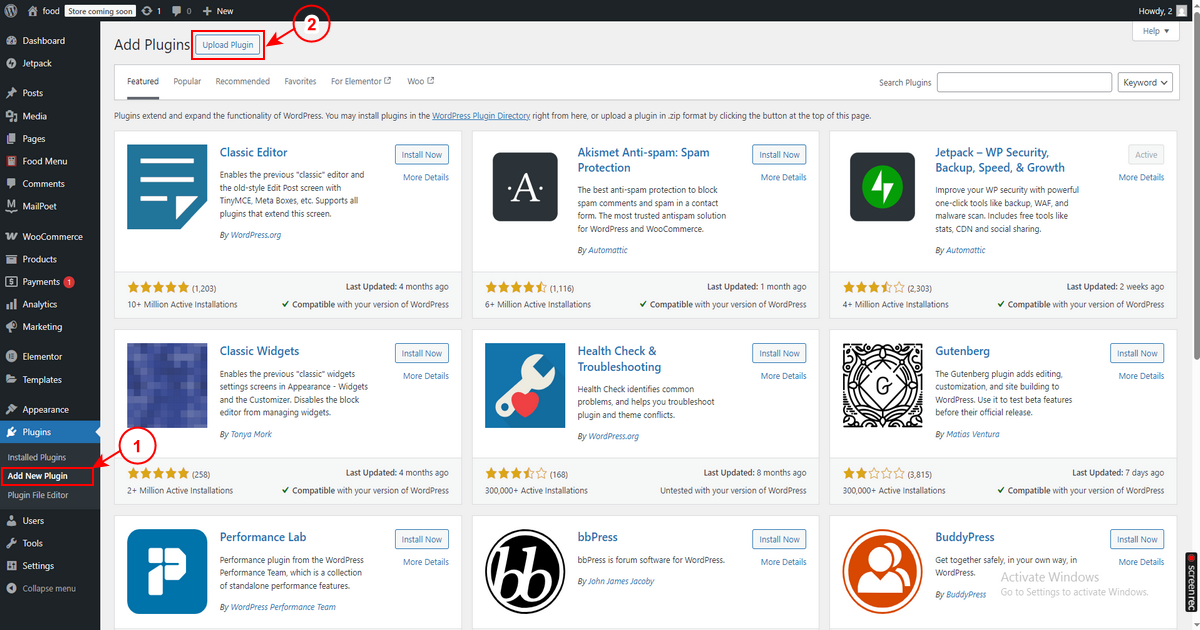Open the WordPress logo menu
Image resolution: width=1200 pixels, height=630 pixels.
[x=10, y=10]
